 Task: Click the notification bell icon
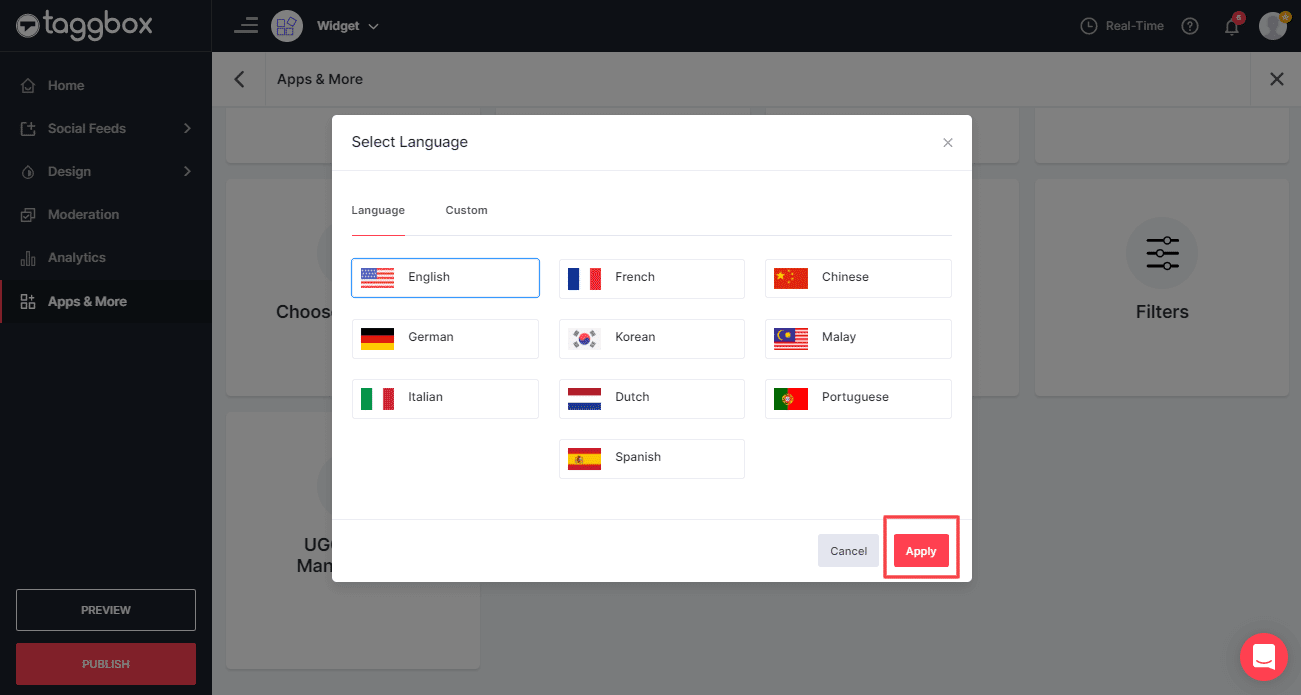[1232, 27]
